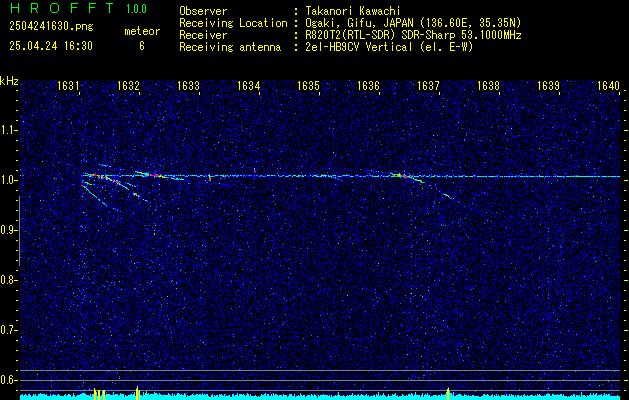Click the 1633 time axis label
Screen dimensions: 629x400
(188, 86)
